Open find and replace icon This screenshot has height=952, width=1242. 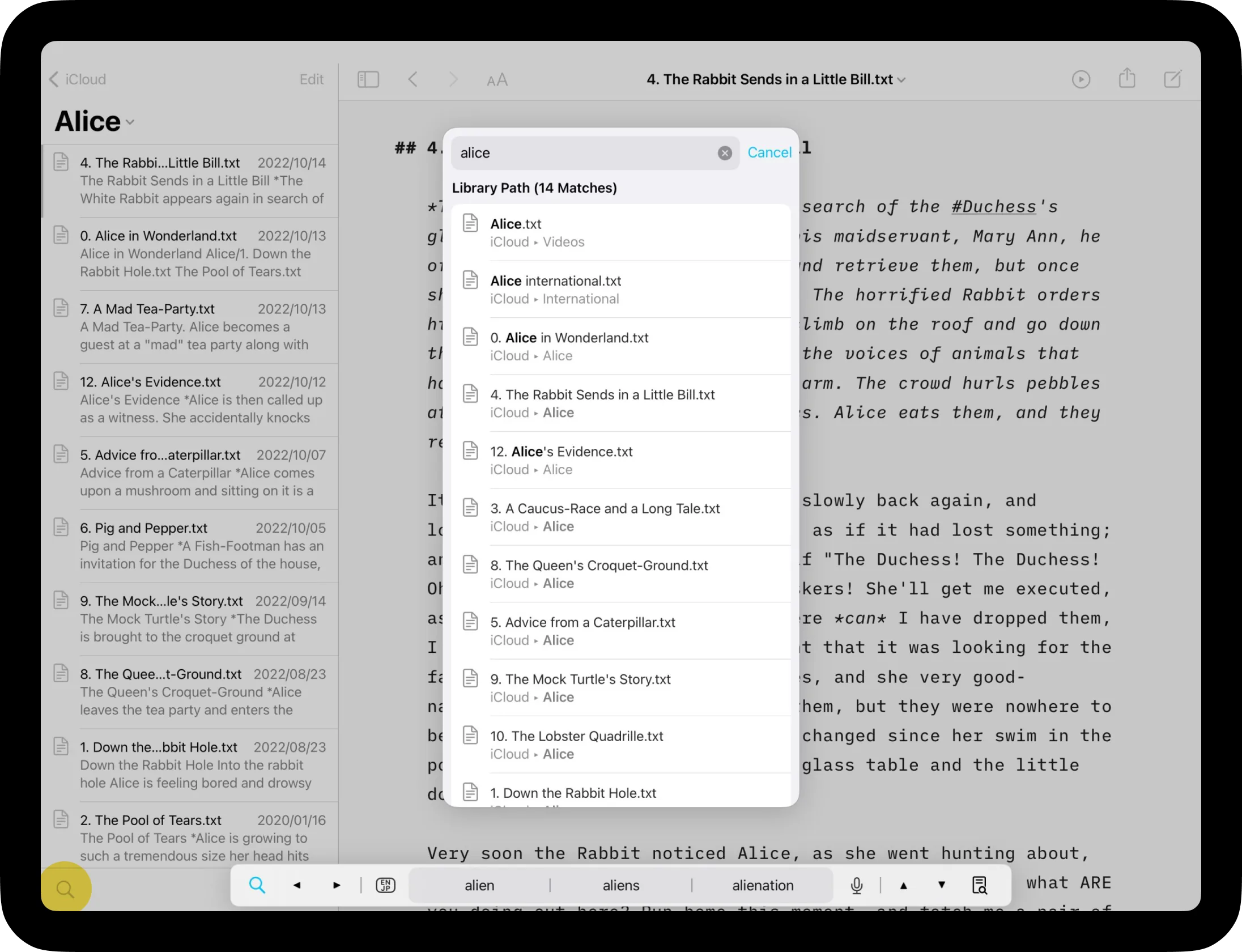(980, 885)
